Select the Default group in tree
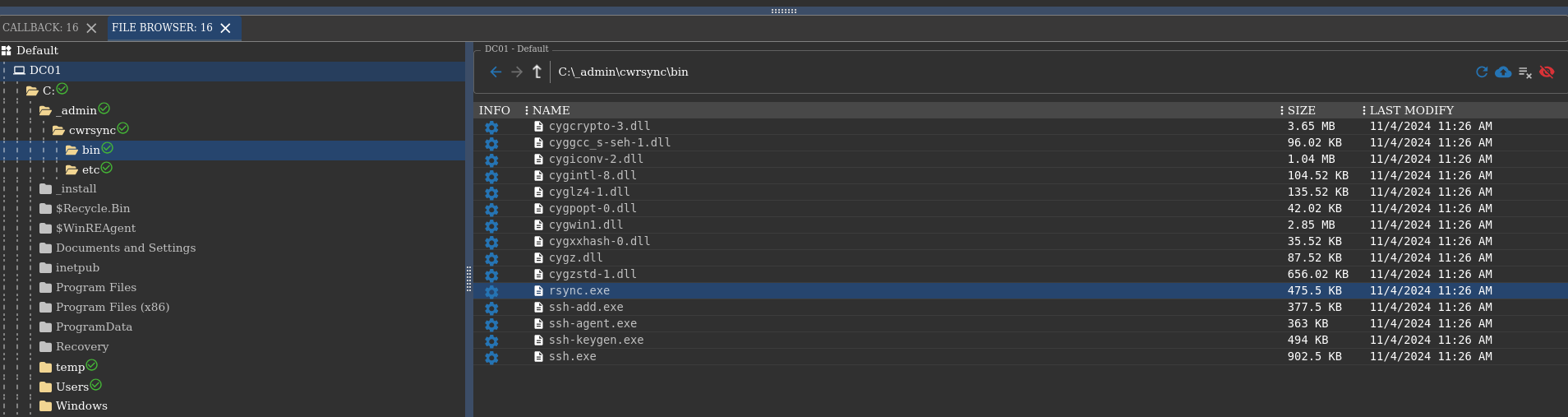Image resolution: width=1568 pixels, height=417 pixels. click(37, 51)
